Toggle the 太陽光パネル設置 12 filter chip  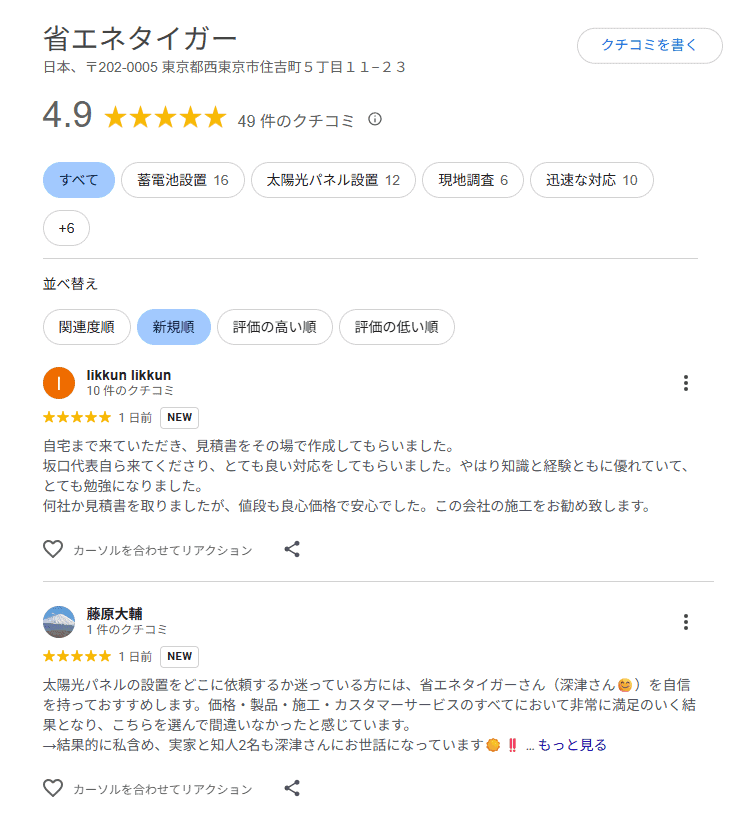tap(333, 180)
